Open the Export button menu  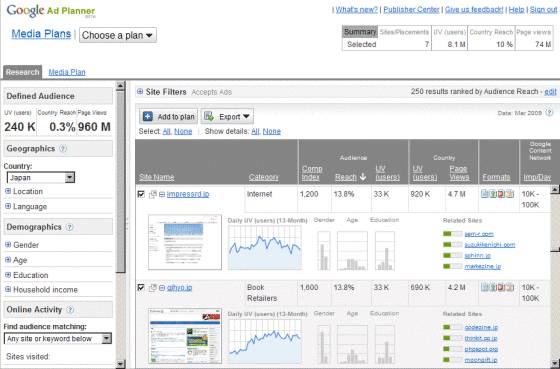(x=227, y=116)
